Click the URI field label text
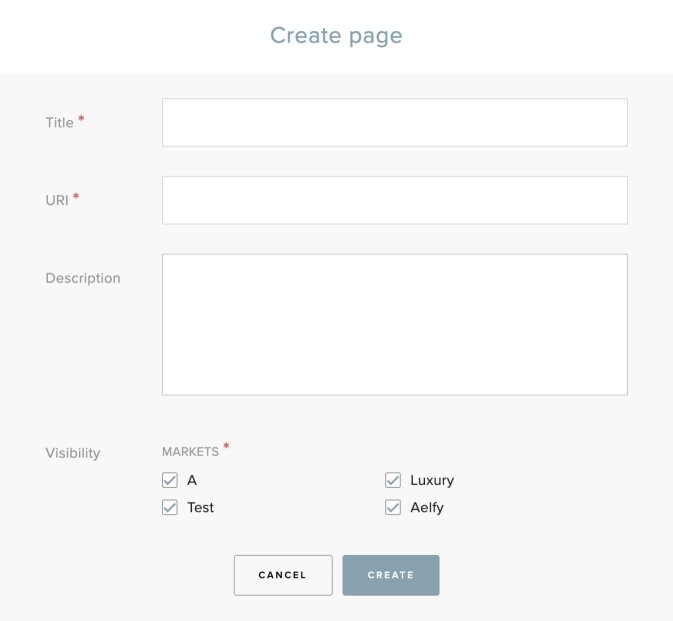 pos(57,200)
